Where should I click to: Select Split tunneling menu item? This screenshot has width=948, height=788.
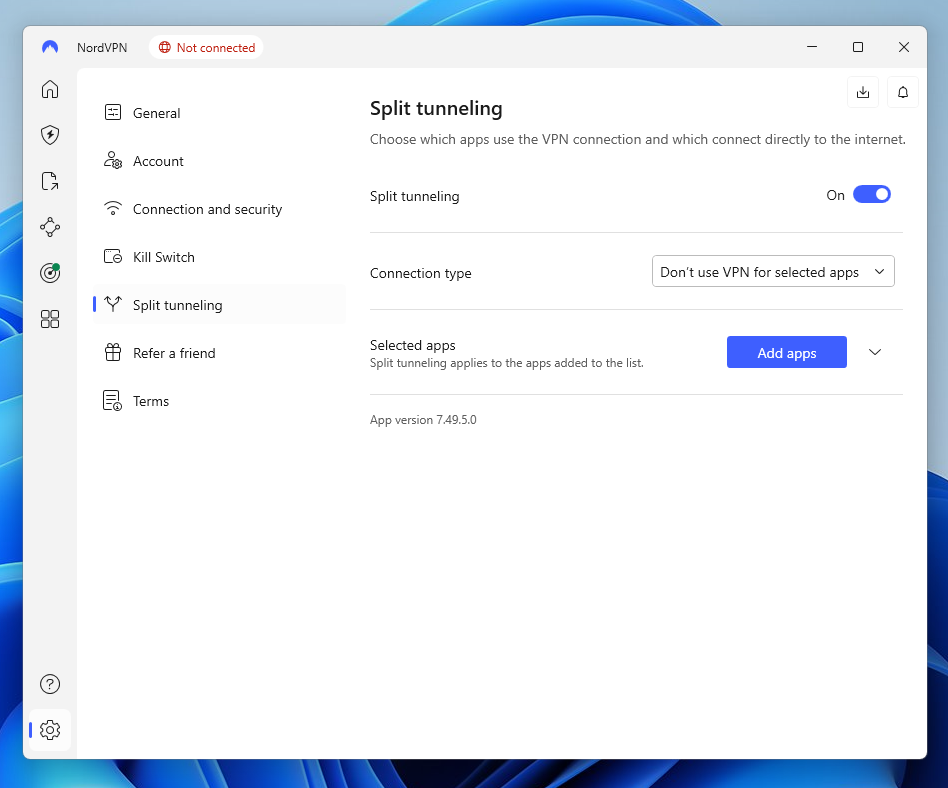(x=219, y=305)
